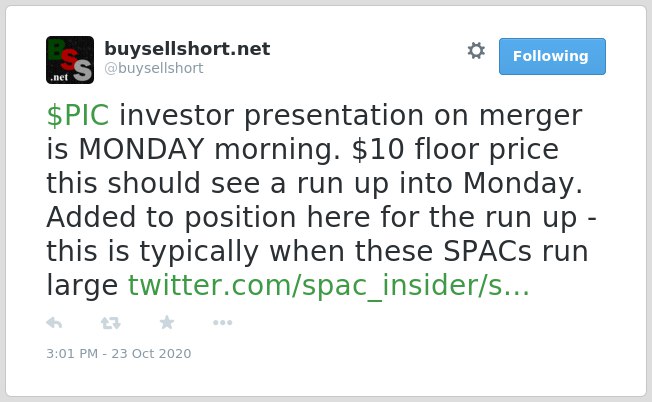Expand user options via the gear dropdown
This screenshot has height=402, width=652.
pos(476,51)
